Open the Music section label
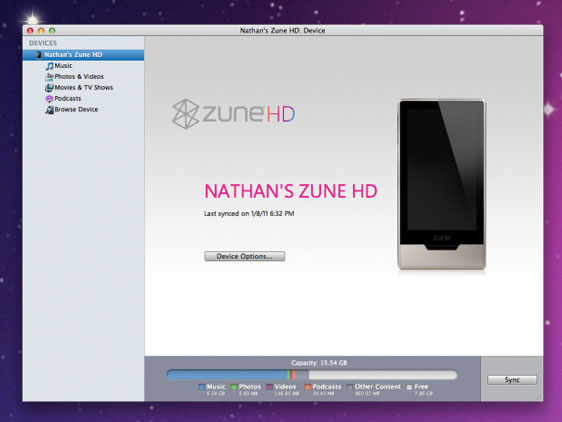Viewport: 562px width, 422px height. (x=63, y=66)
